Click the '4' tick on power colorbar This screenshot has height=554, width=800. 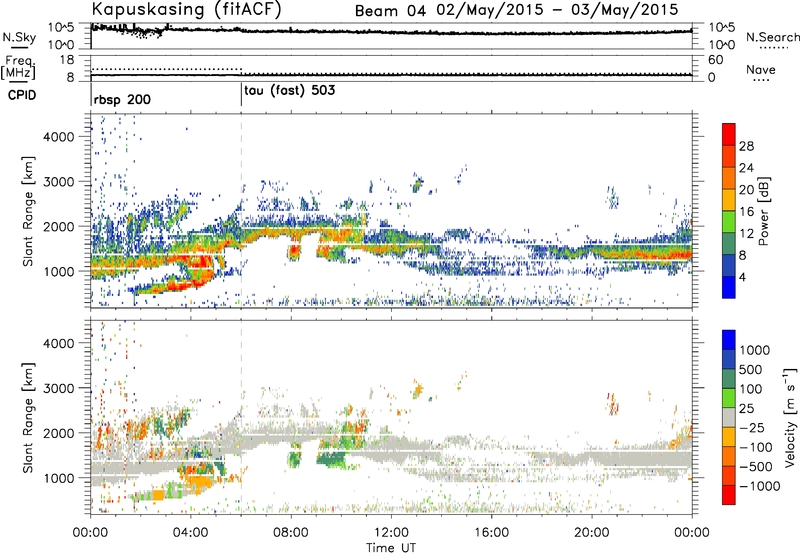[x=743, y=277]
